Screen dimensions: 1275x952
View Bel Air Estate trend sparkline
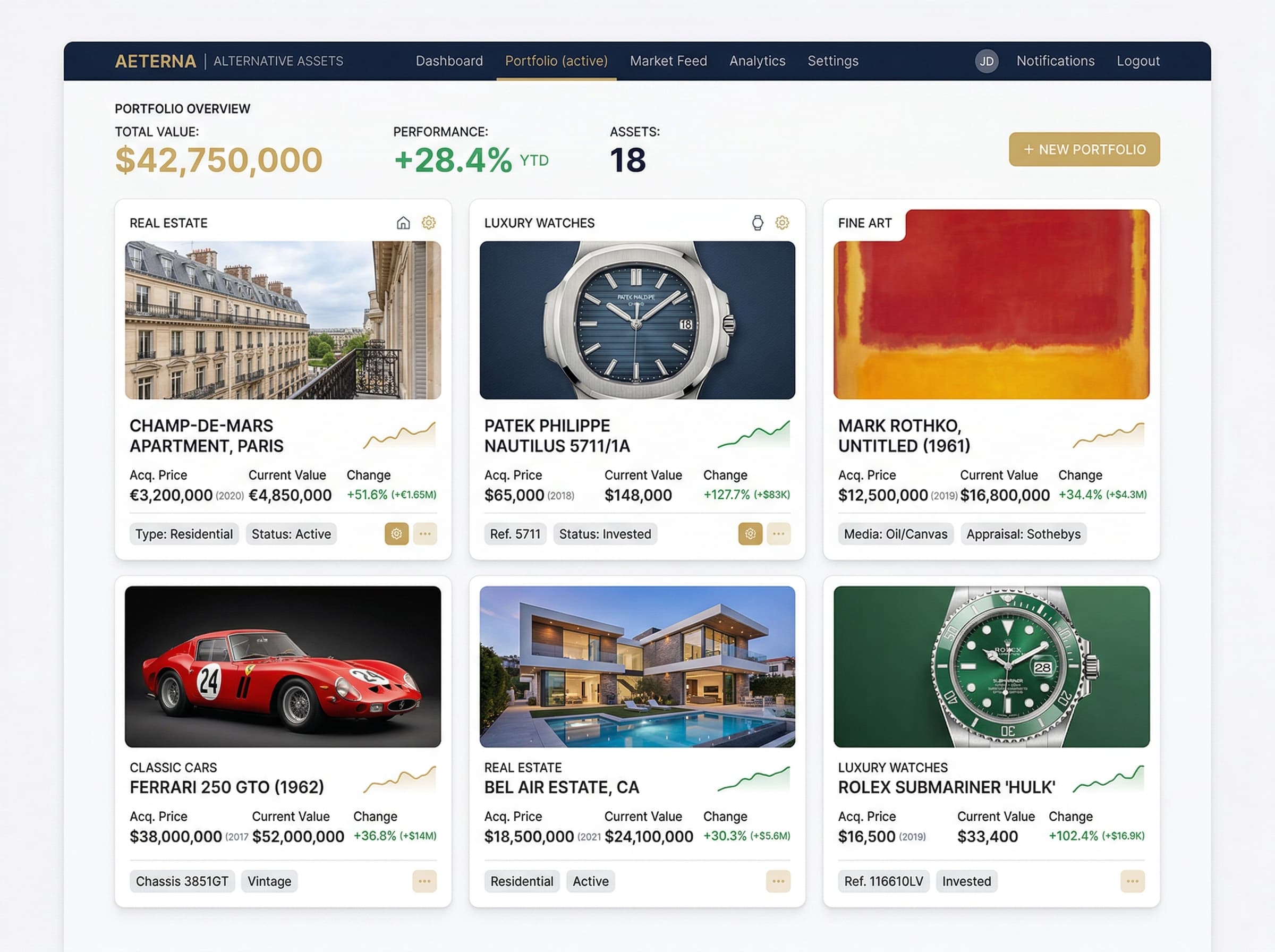(x=754, y=779)
